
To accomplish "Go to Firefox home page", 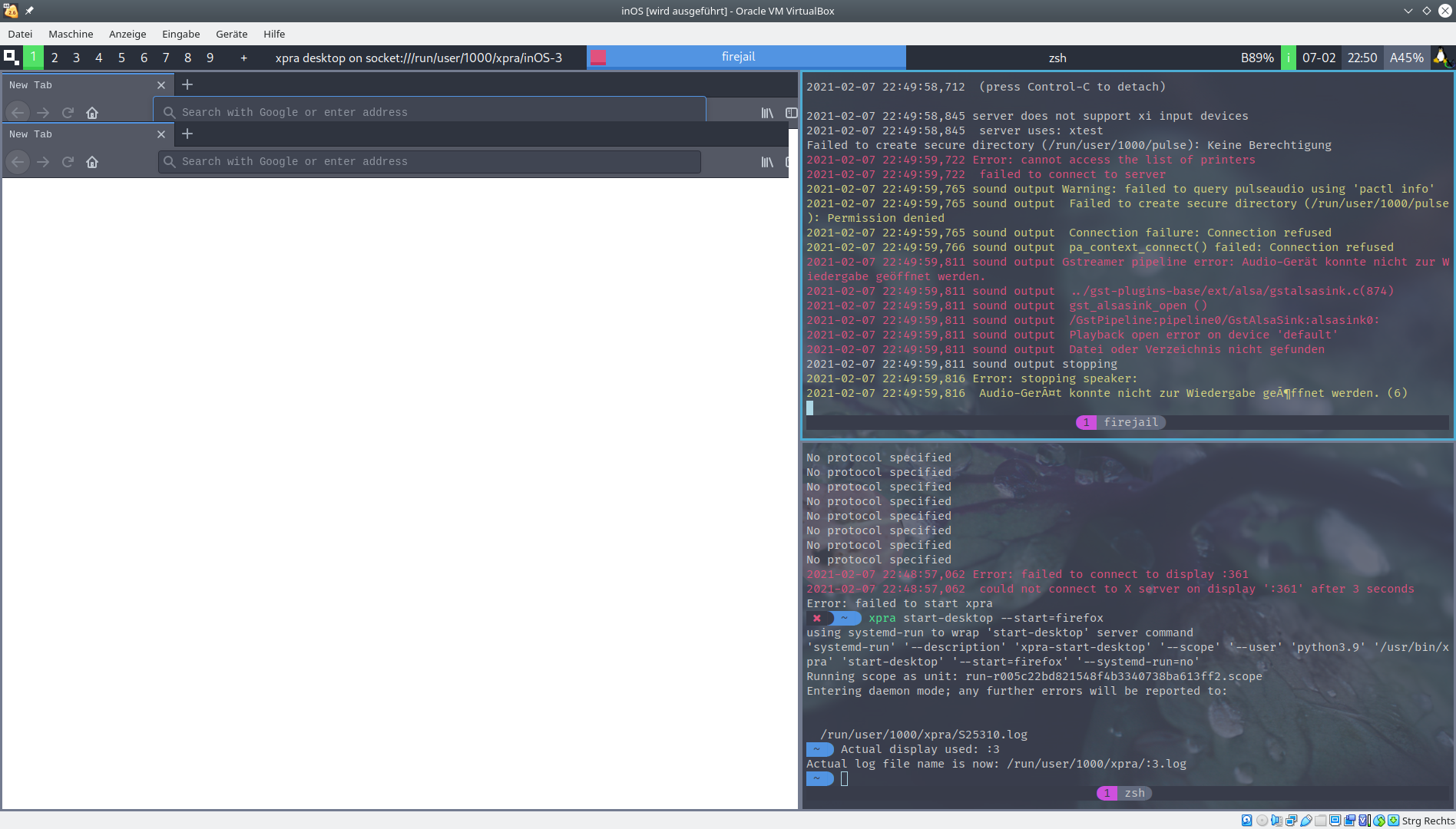I will coord(92,113).
